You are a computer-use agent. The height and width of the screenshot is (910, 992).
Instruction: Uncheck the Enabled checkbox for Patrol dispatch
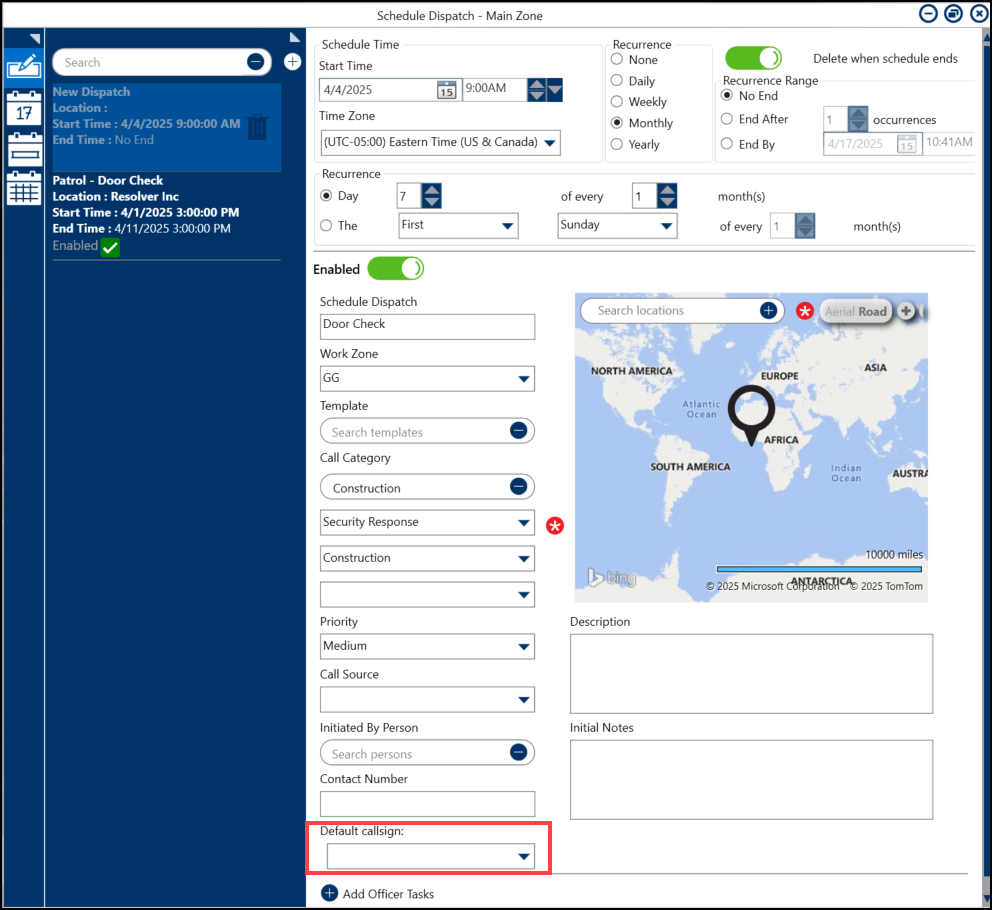pos(110,247)
